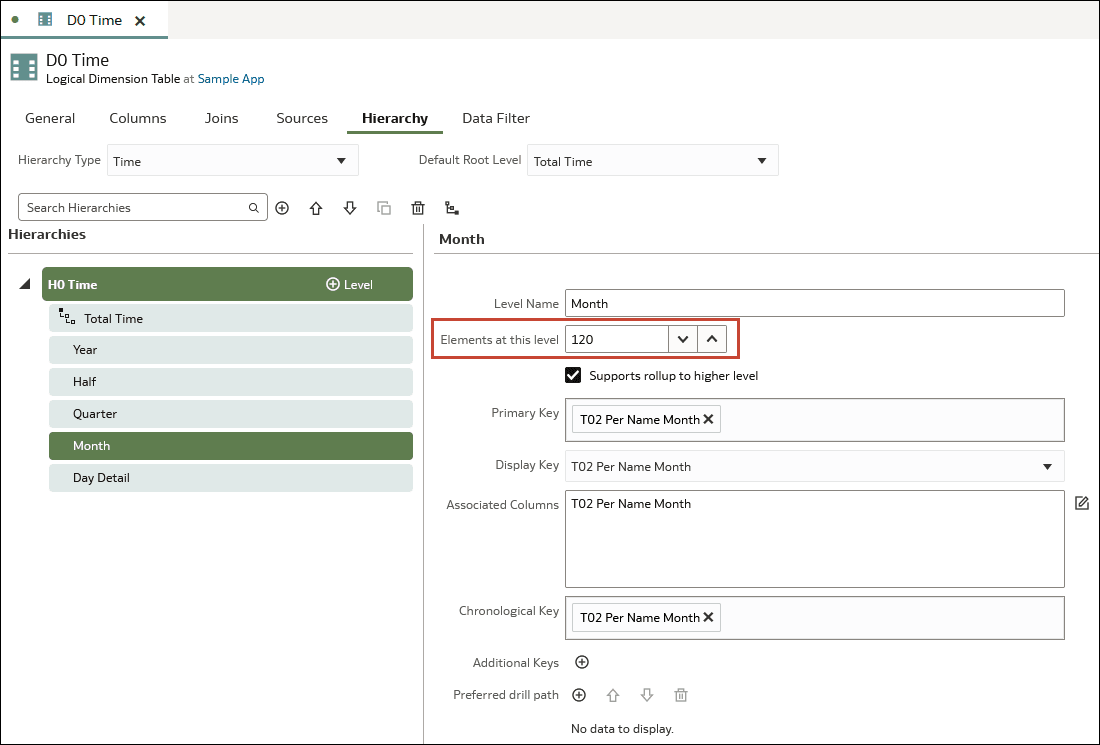Open the Data Filter tab
The height and width of the screenshot is (745, 1100).
click(x=495, y=118)
